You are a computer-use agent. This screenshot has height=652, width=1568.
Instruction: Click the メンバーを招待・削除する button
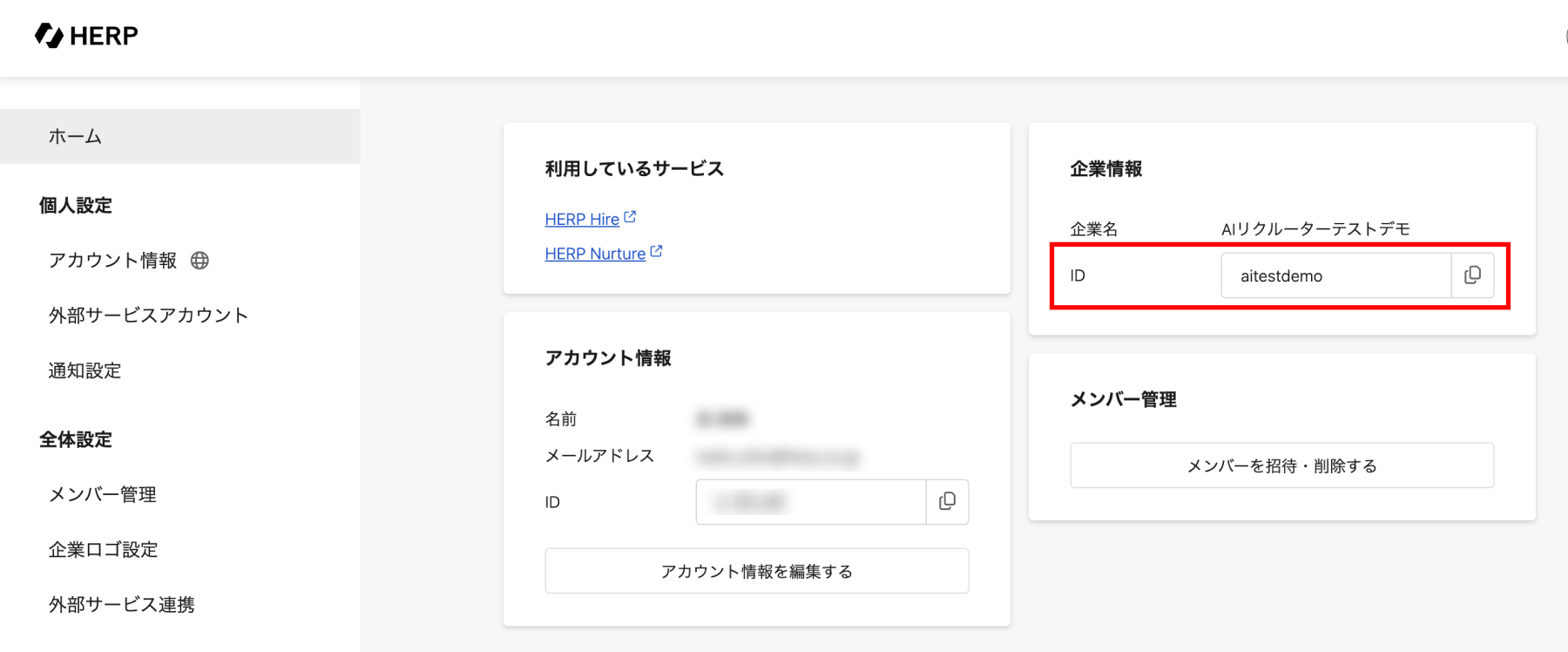click(1281, 465)
